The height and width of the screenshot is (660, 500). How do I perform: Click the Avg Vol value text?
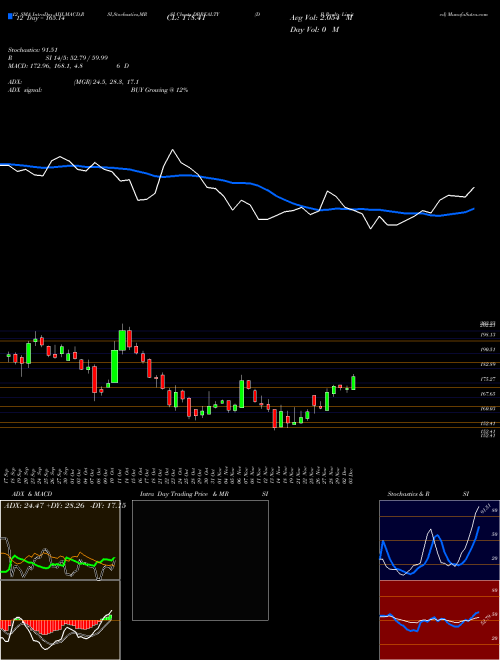tap(322, 18)
